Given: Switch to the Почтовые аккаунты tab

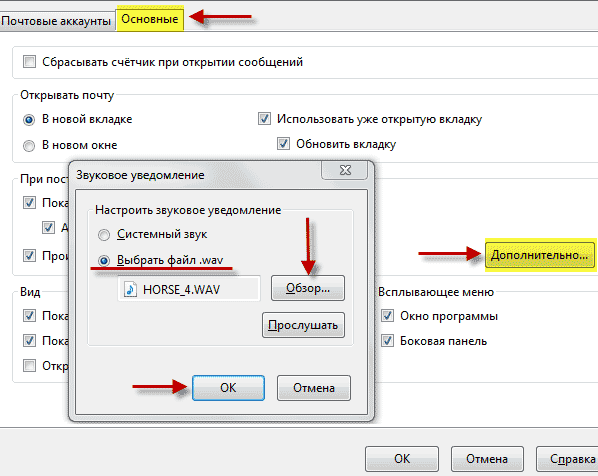Looking at the screenshot, I should [x=56, y=21].
